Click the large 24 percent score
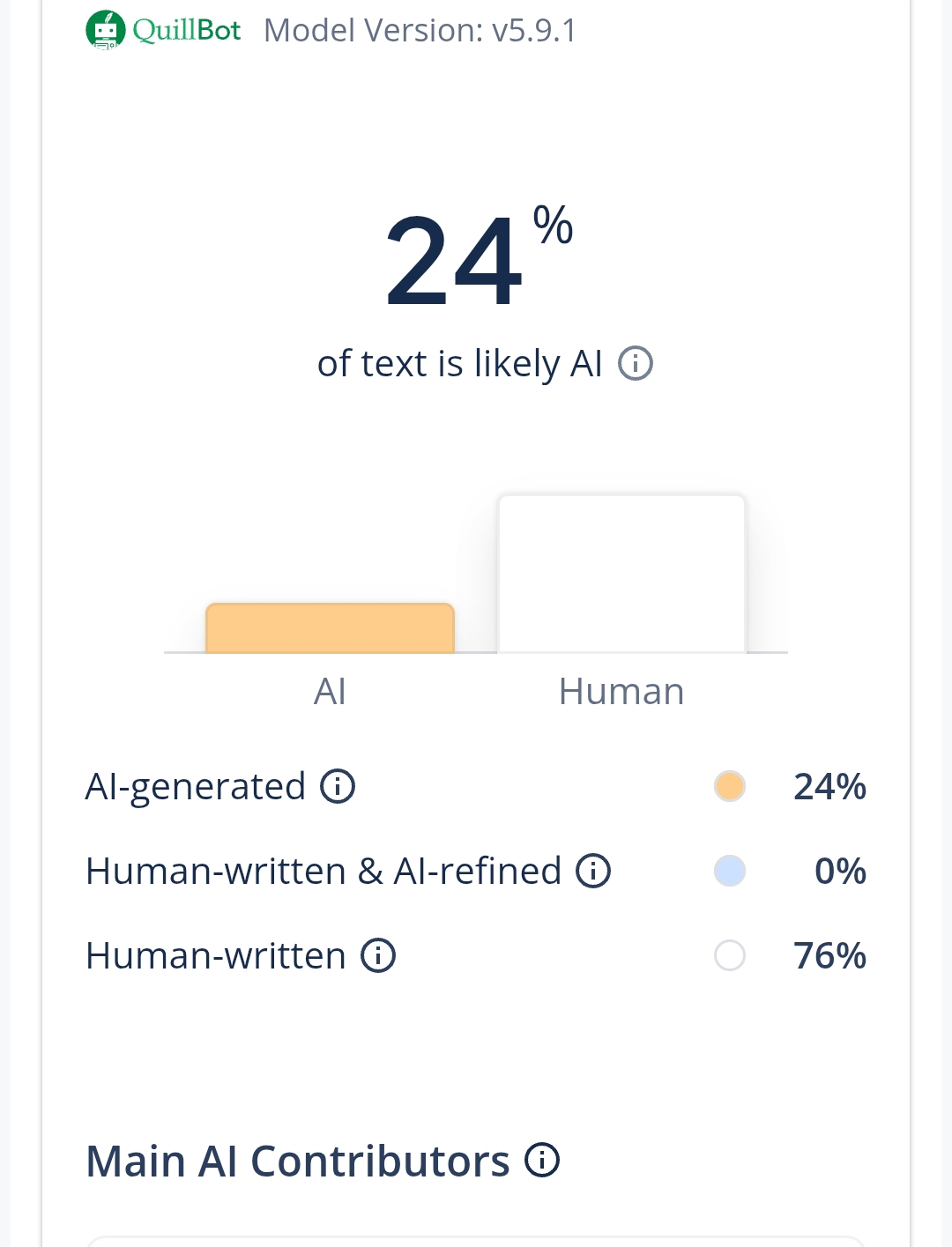The image size is (952, 1247). click(x=455, y=261)
